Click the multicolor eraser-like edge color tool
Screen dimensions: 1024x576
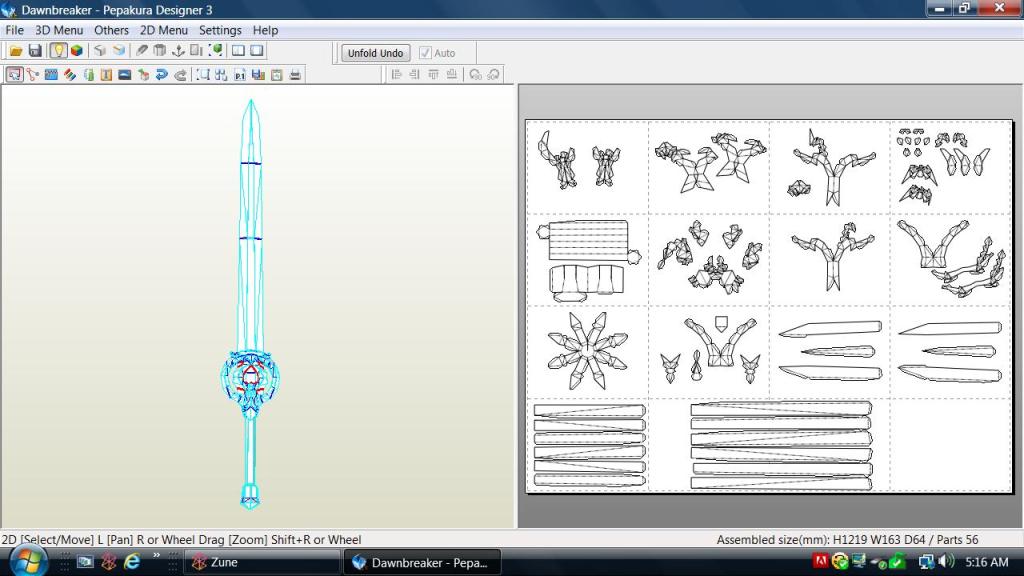click(x=70, y=75)
